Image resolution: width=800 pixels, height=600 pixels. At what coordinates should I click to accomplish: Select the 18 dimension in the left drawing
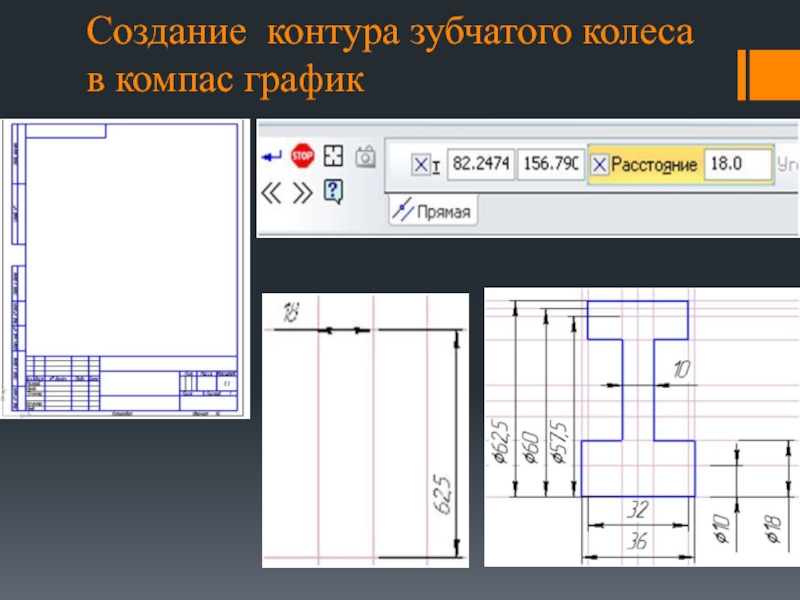(x=291, y=312)
